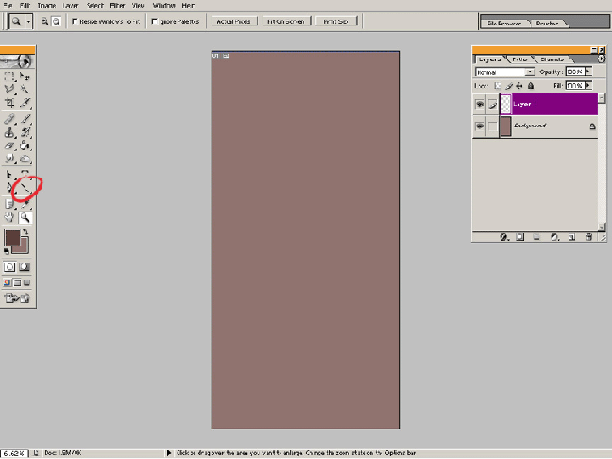This screenshot has width=612, height=459.
Task: Select the Eraser tool
Action: pos(9,146)
